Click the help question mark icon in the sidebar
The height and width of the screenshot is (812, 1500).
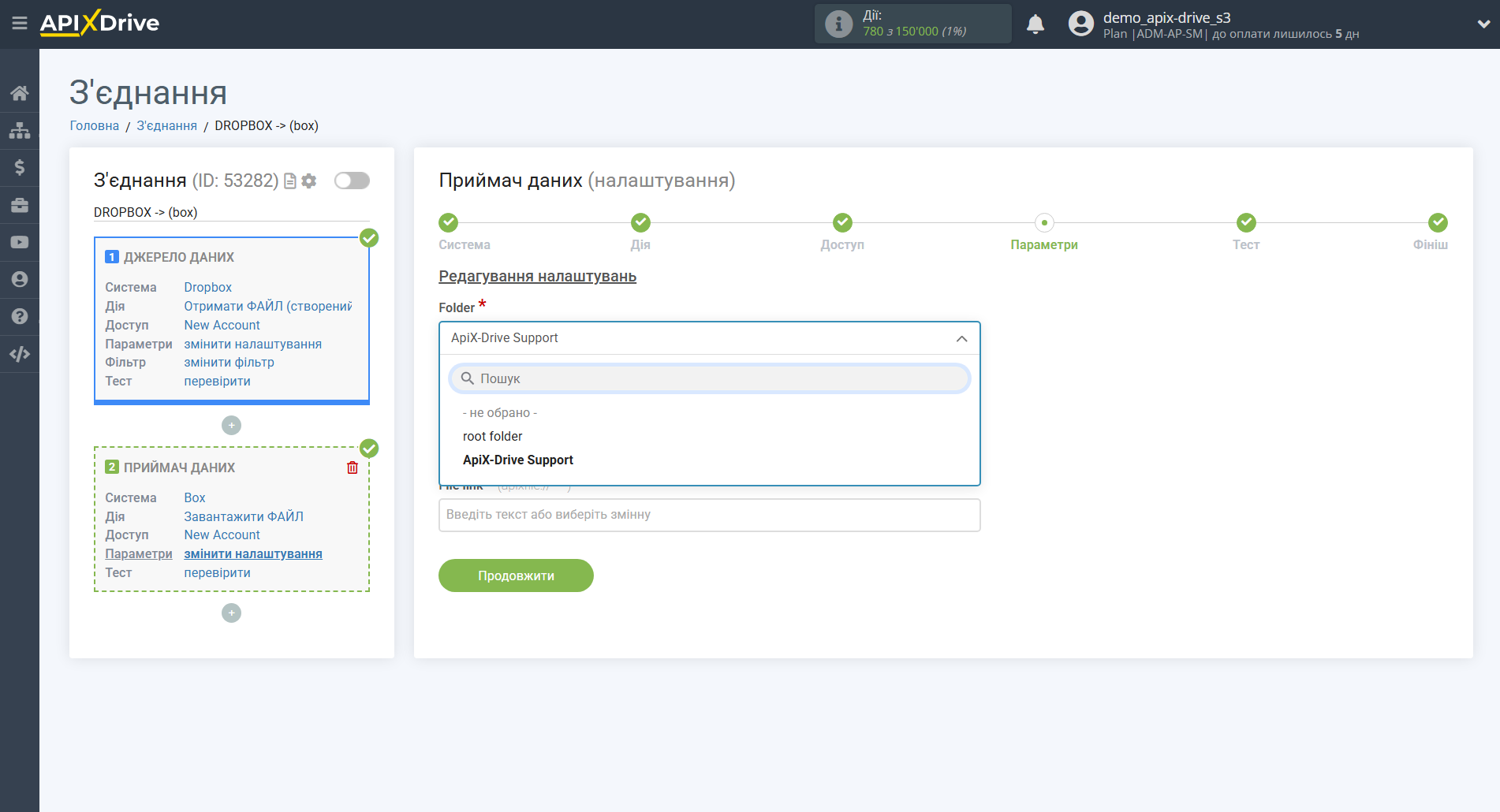pyautogui.click(x=20, y=316)
